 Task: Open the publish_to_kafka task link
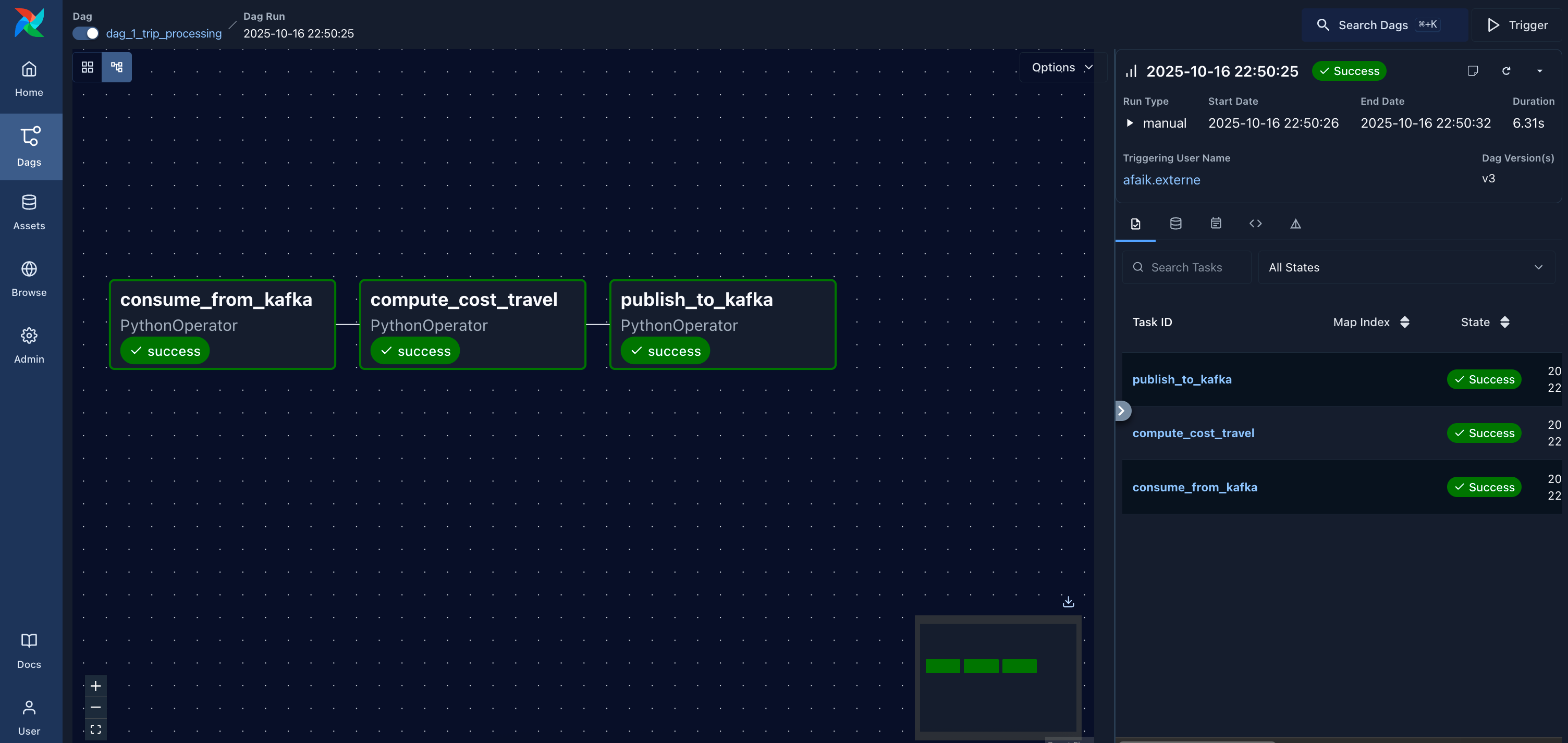click(x=1182, y=379)
